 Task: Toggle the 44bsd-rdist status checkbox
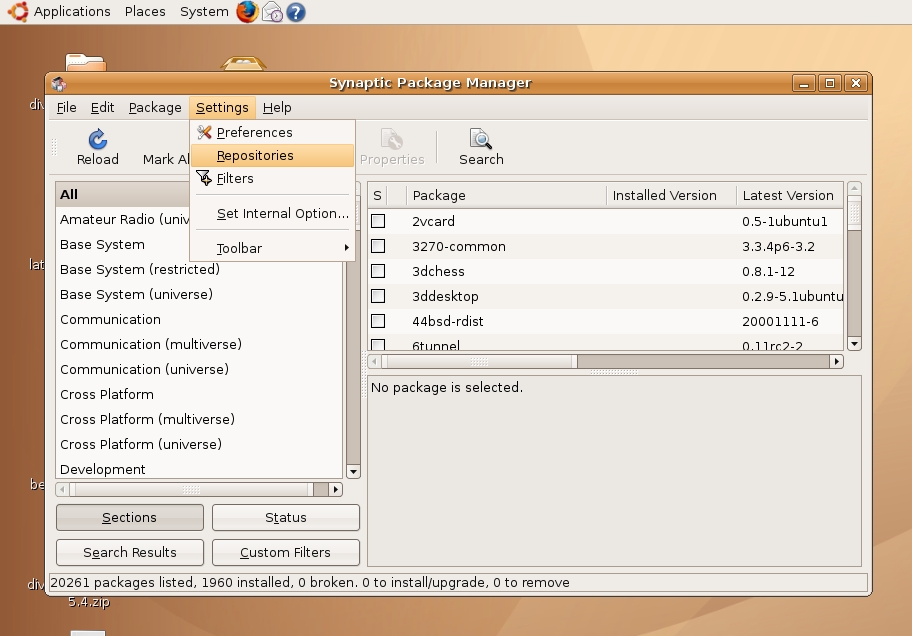point(378,321)
